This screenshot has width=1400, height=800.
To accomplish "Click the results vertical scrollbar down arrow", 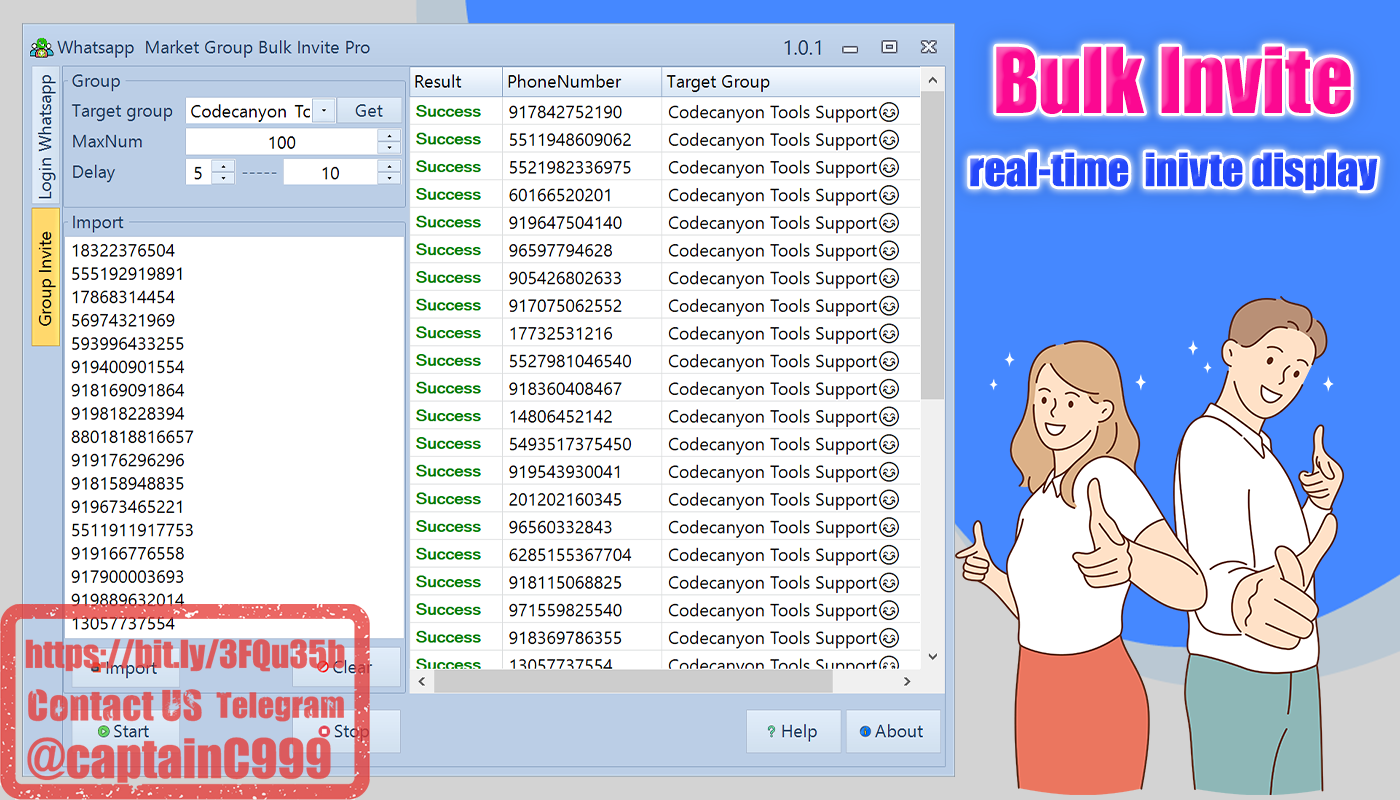I will click(932, 657).
